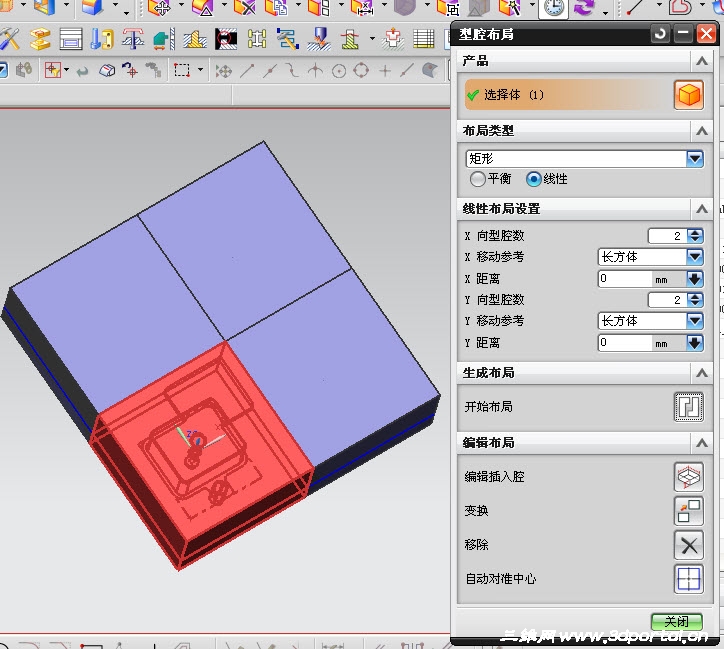Open the Bill of Material table icon

click(x=423, y=39)
